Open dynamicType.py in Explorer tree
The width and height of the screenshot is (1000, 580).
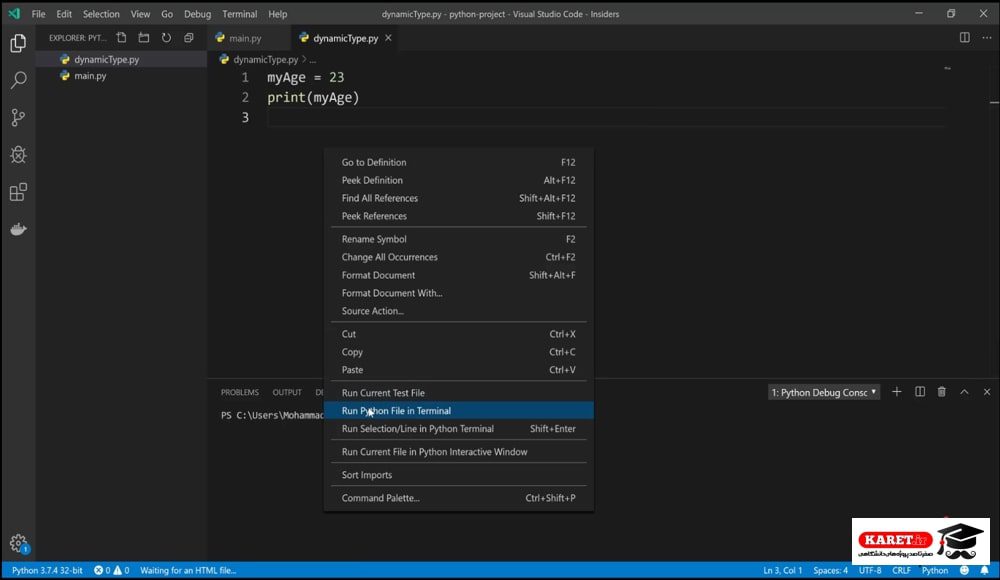[121, 59]
